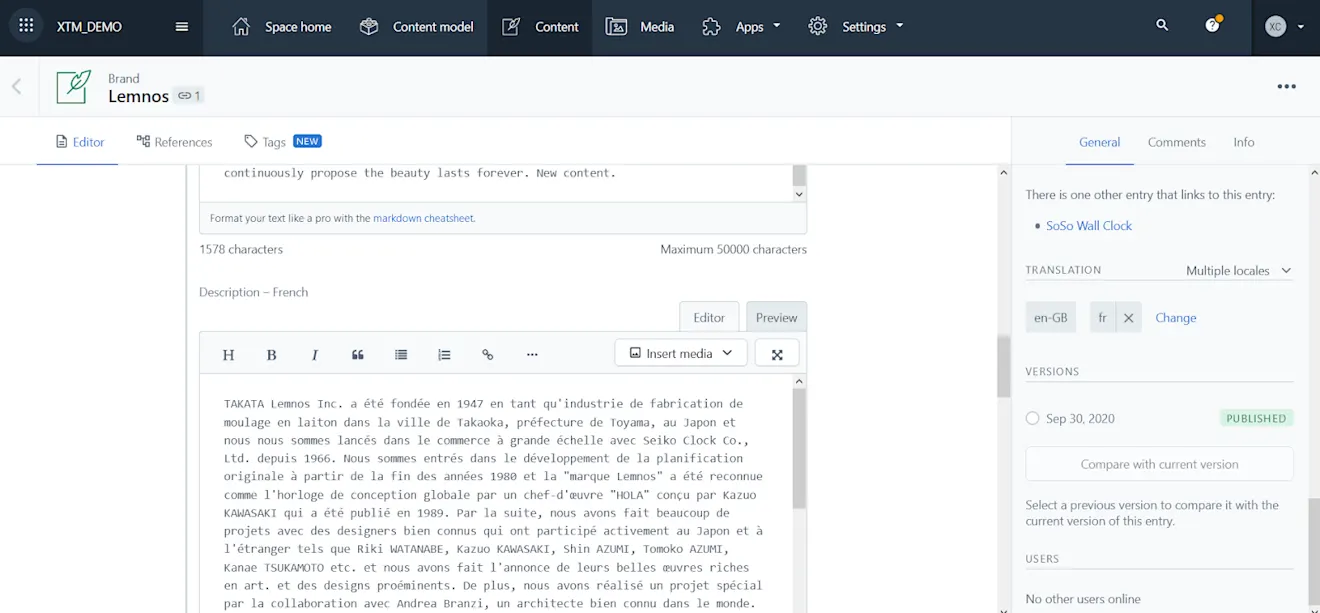Screen dimensions: 1320x613
Task: Remove the fr locale with the X
Action: pyautogui.click(x=1128, y=318)
